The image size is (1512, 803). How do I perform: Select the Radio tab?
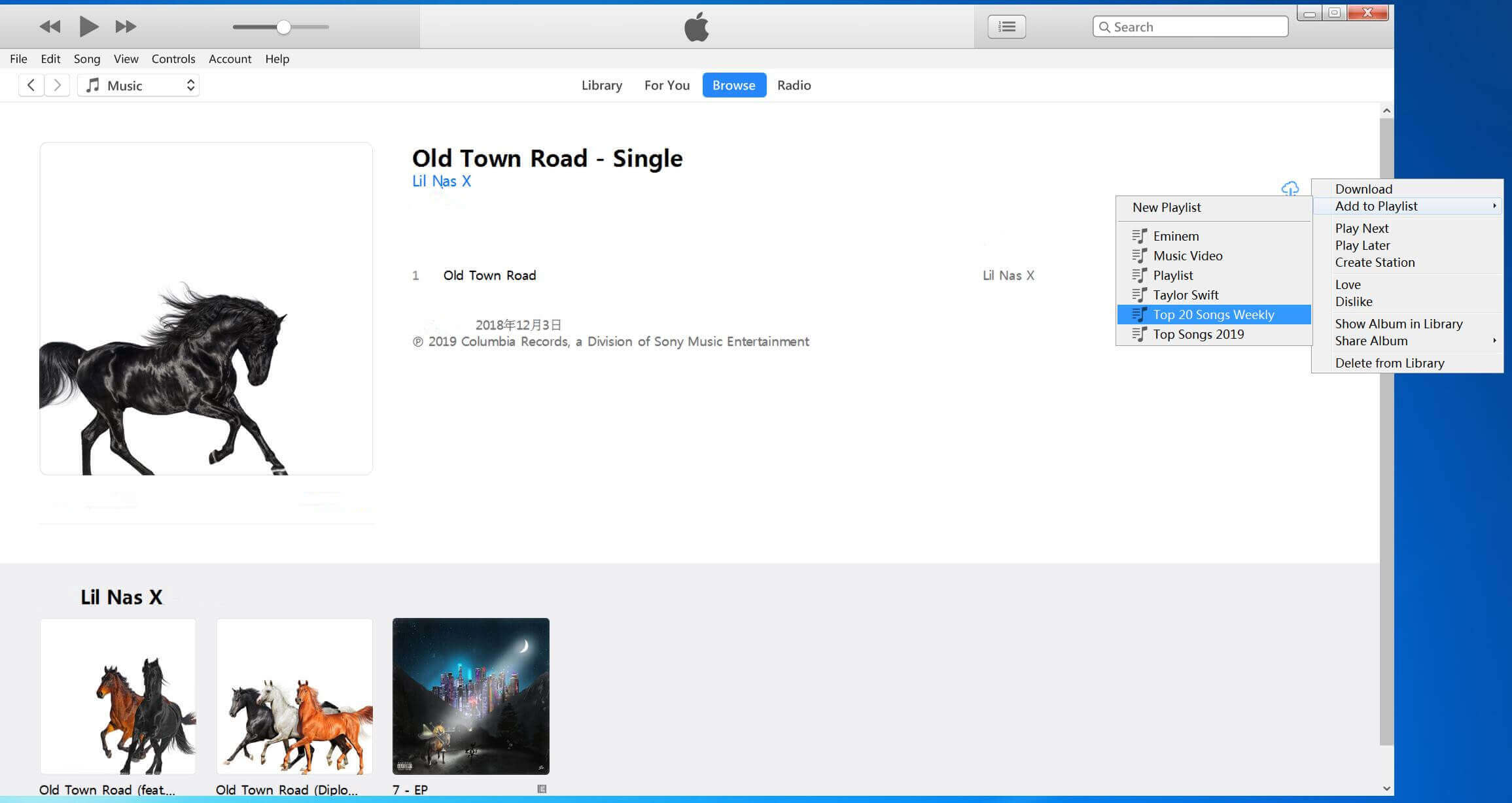(x=794, y=85)
